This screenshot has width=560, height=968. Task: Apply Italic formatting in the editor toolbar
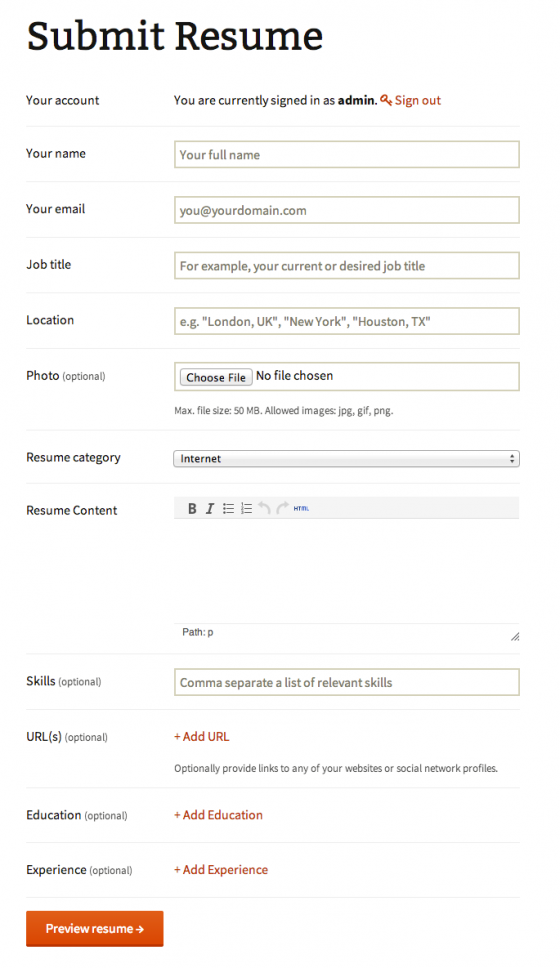click(x=210, y=509)
